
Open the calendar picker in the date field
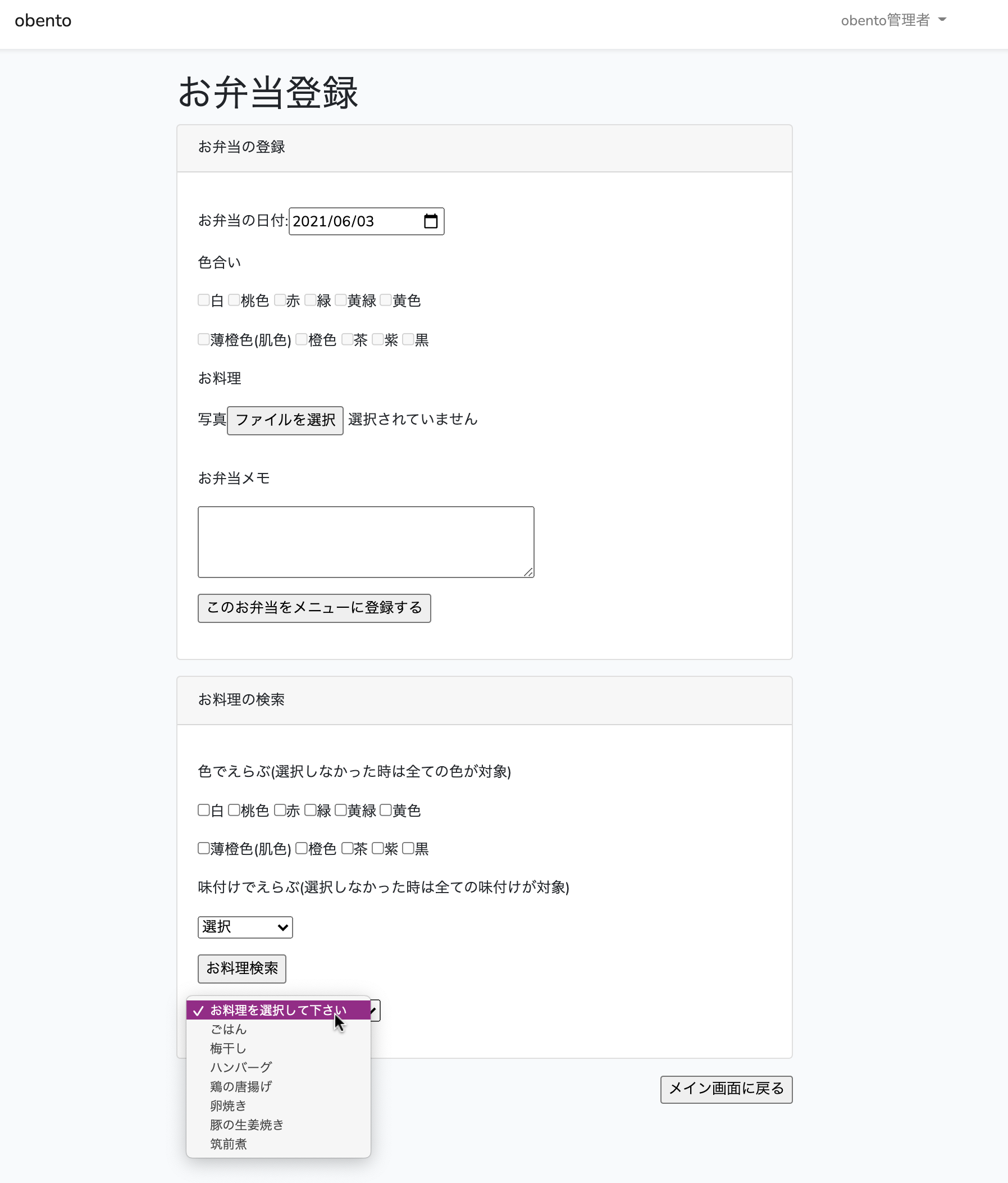click(x=430, y=221)
